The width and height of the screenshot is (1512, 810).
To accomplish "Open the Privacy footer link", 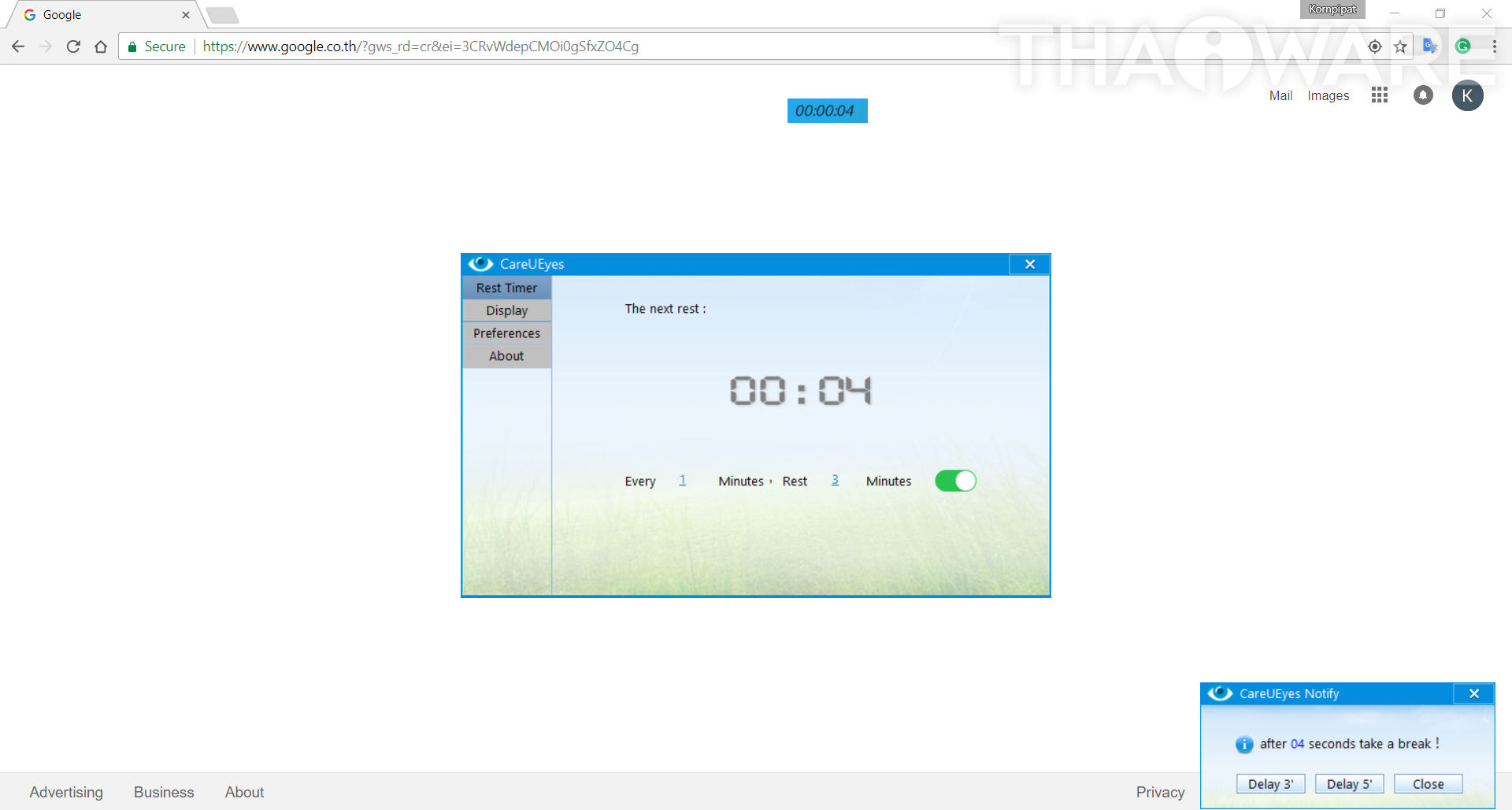I will pos(1160,792).
